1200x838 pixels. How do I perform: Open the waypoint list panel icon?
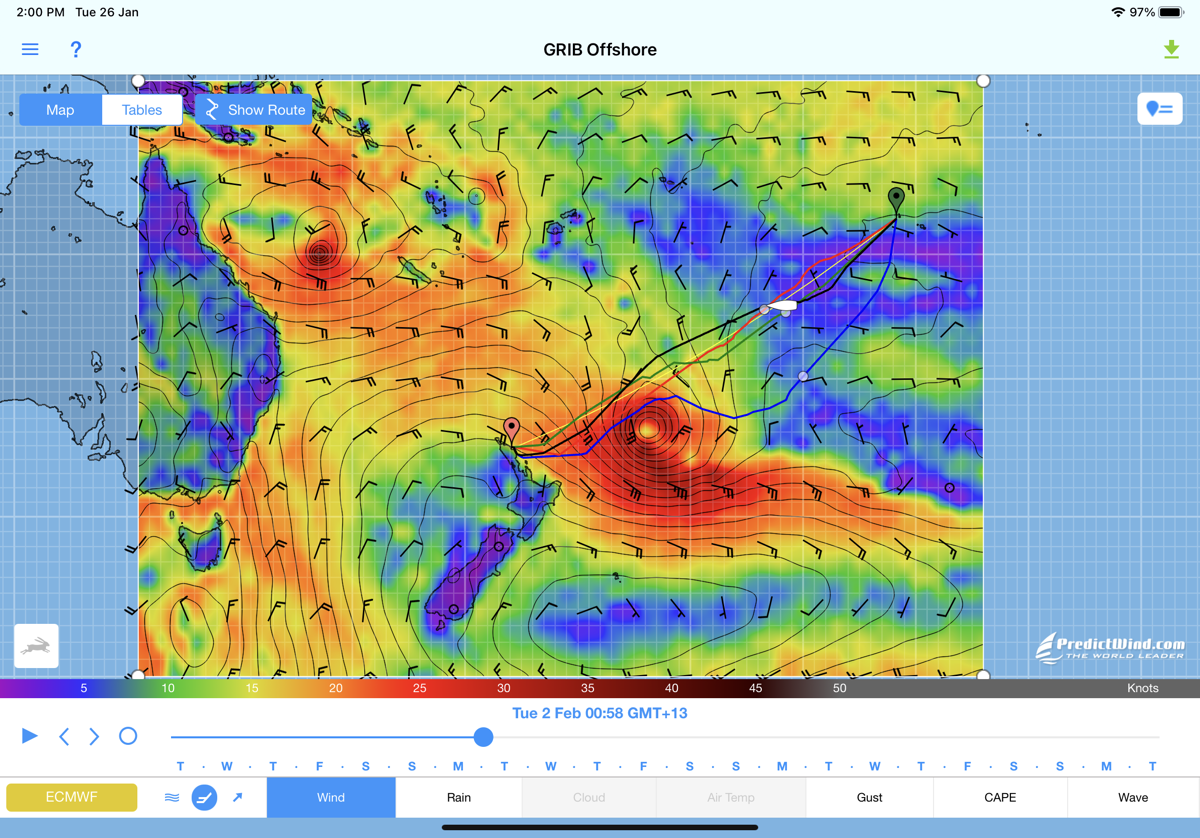[x=1159, y=108]
